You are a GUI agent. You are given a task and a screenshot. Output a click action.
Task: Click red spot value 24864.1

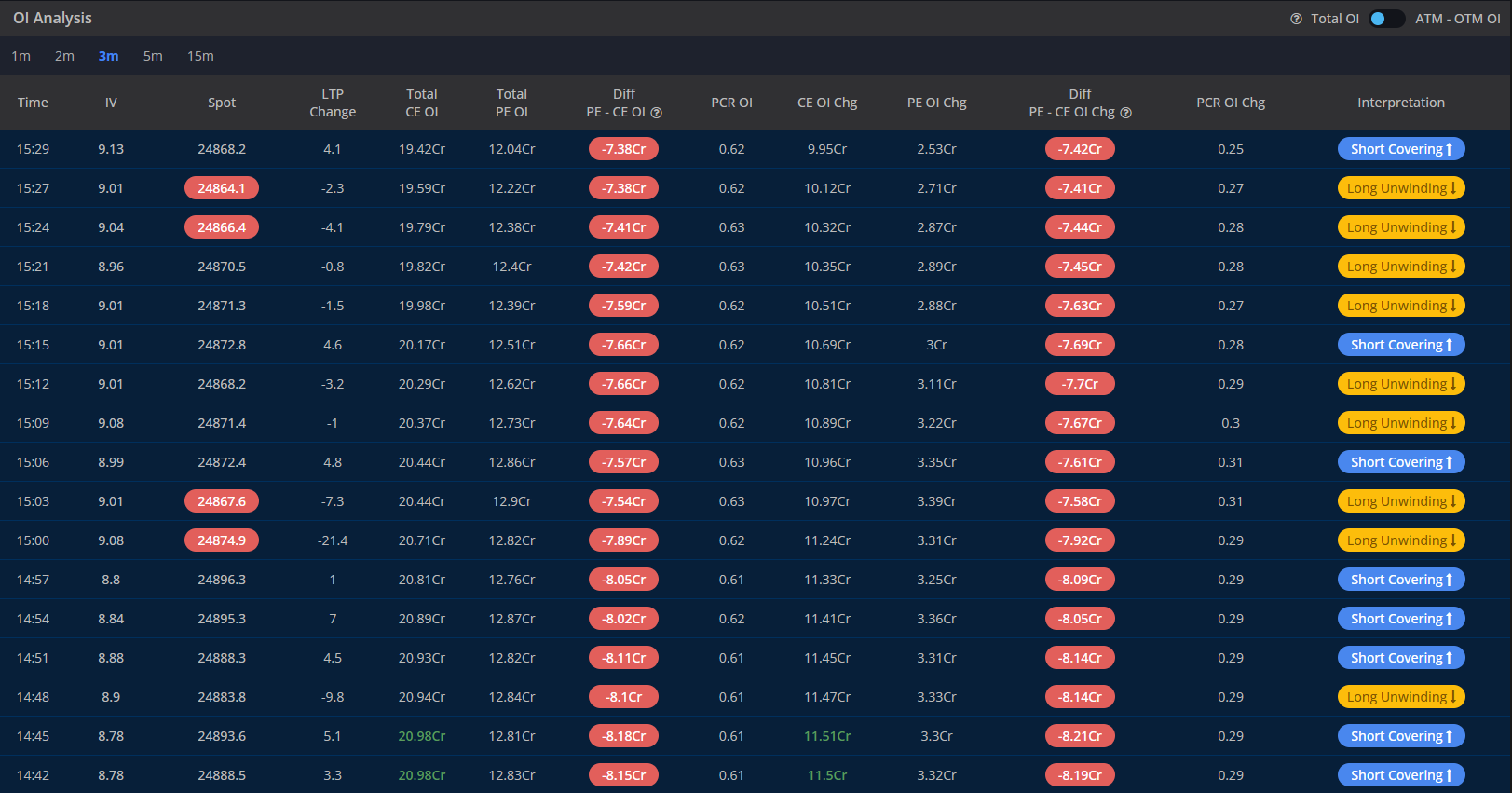pyautogui.click(x=222, y=188)
